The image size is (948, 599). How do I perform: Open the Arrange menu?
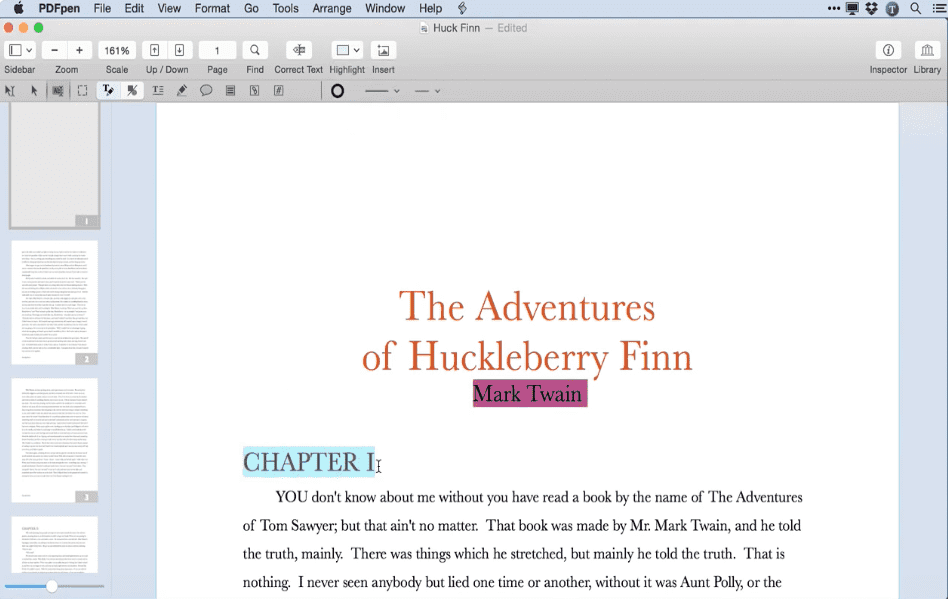[332, 8]
